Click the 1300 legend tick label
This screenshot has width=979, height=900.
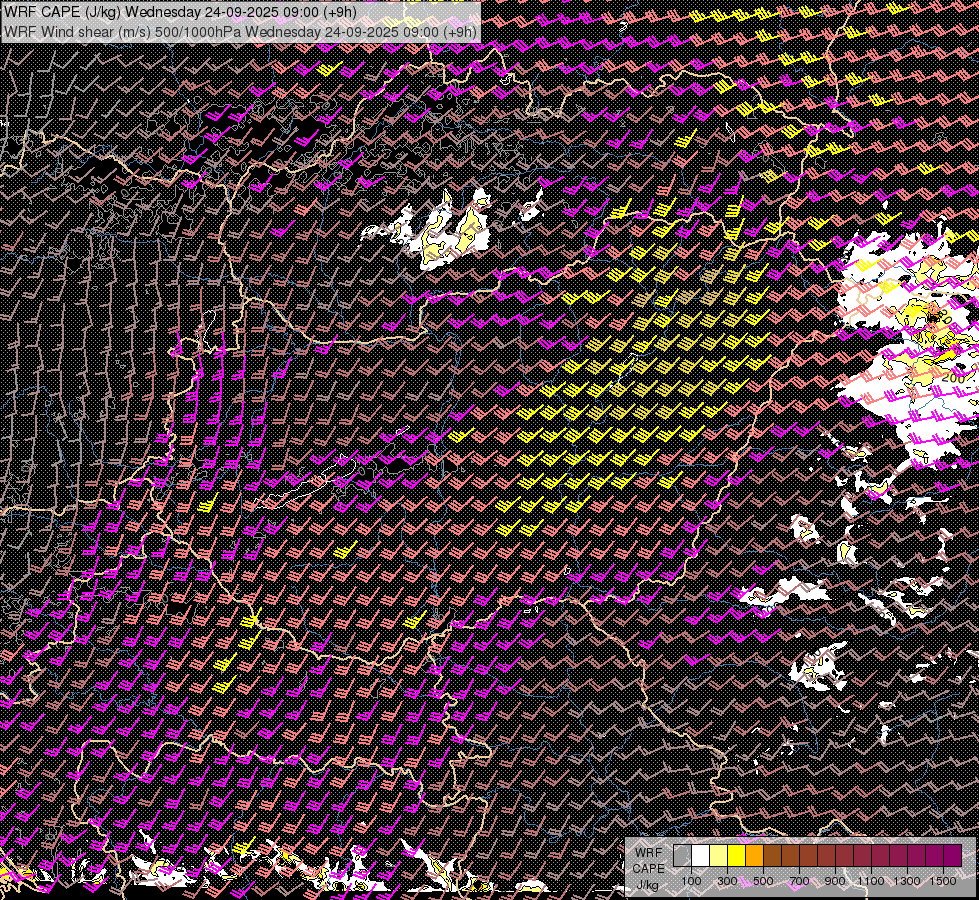(x=907, y=881)
